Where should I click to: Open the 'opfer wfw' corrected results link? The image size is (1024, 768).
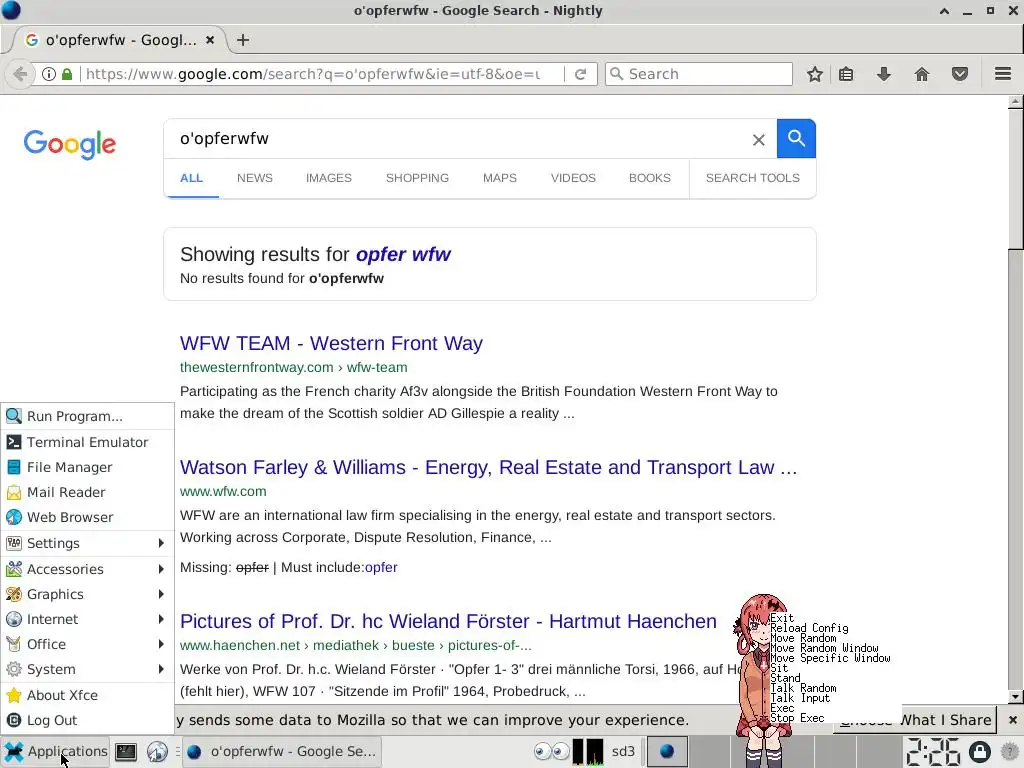pyautogui.click(x=403, y=254)
